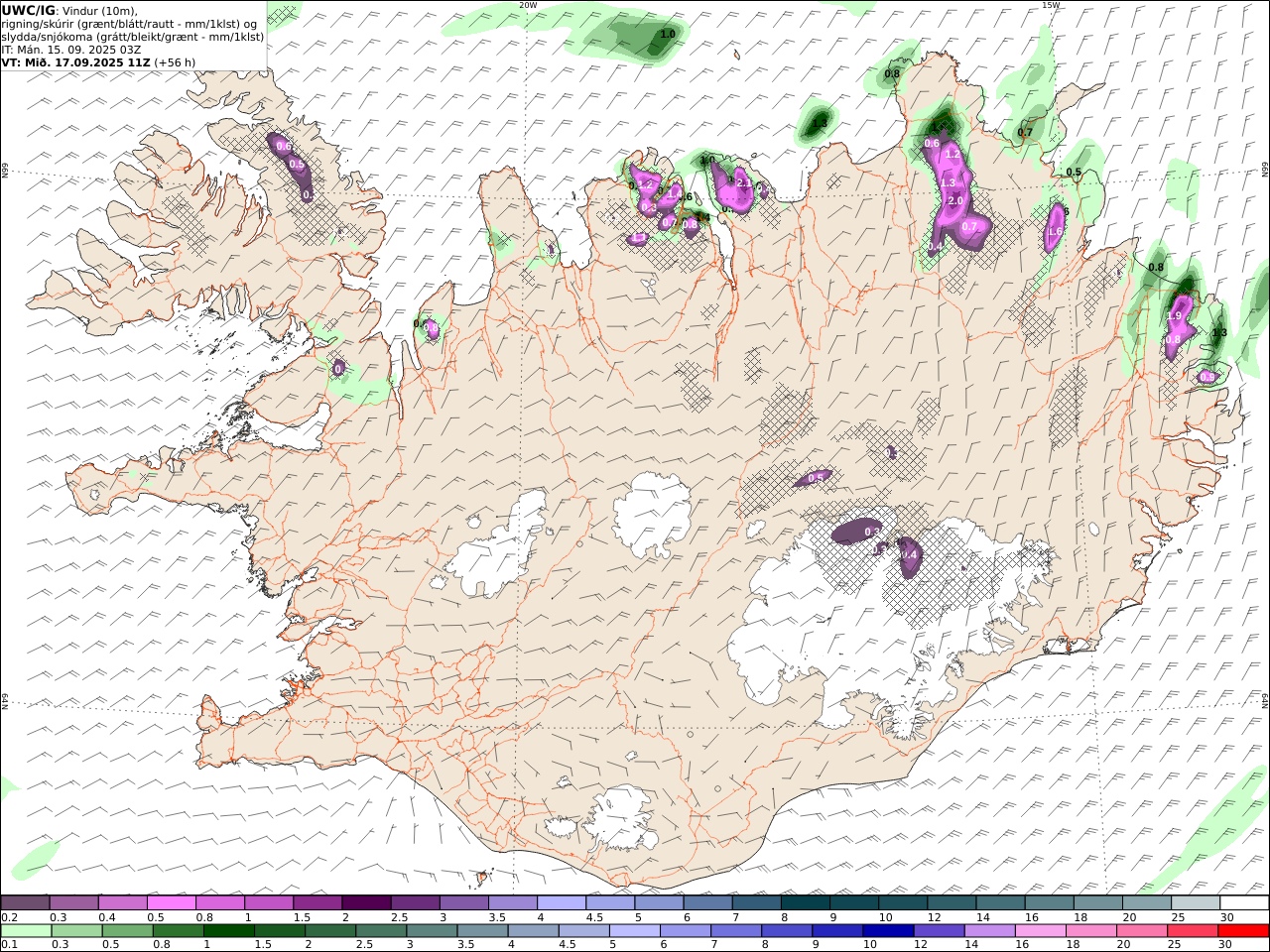Click the '15W' longitude label
Image resolution: width=1270 pixels, height=952 pixels.
(x=1050, y=5)
